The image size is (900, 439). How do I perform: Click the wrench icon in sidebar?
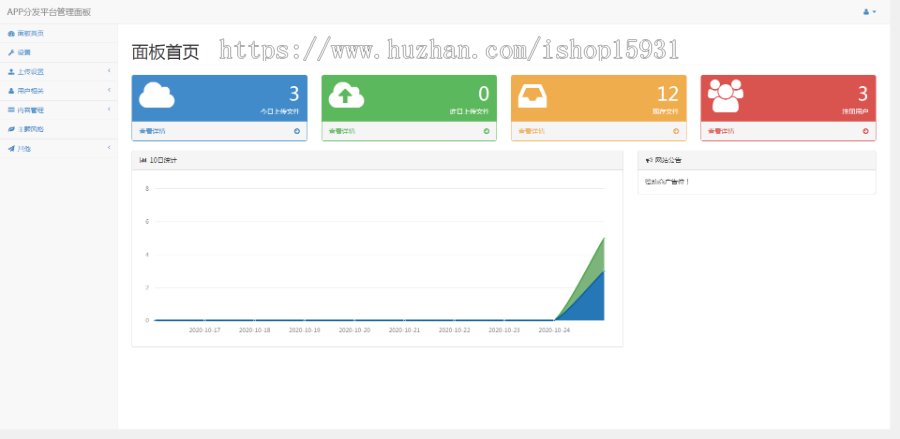[11, 53]
